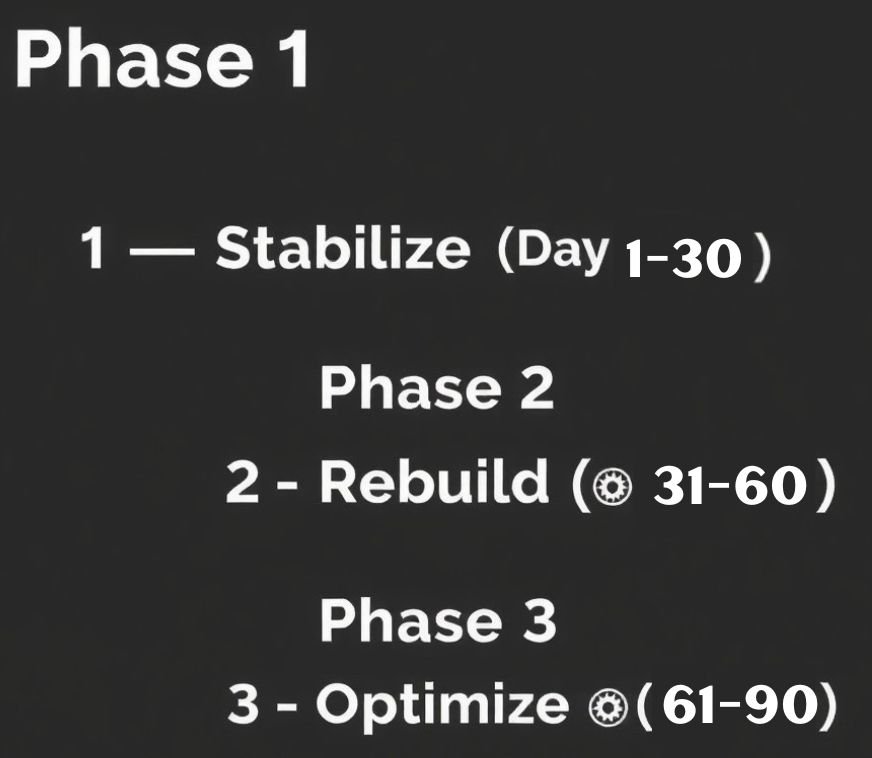Click the number 3 before Optimize
This screenshot has width=872, height=758.
pyautogui.click(x=243, y=707)
